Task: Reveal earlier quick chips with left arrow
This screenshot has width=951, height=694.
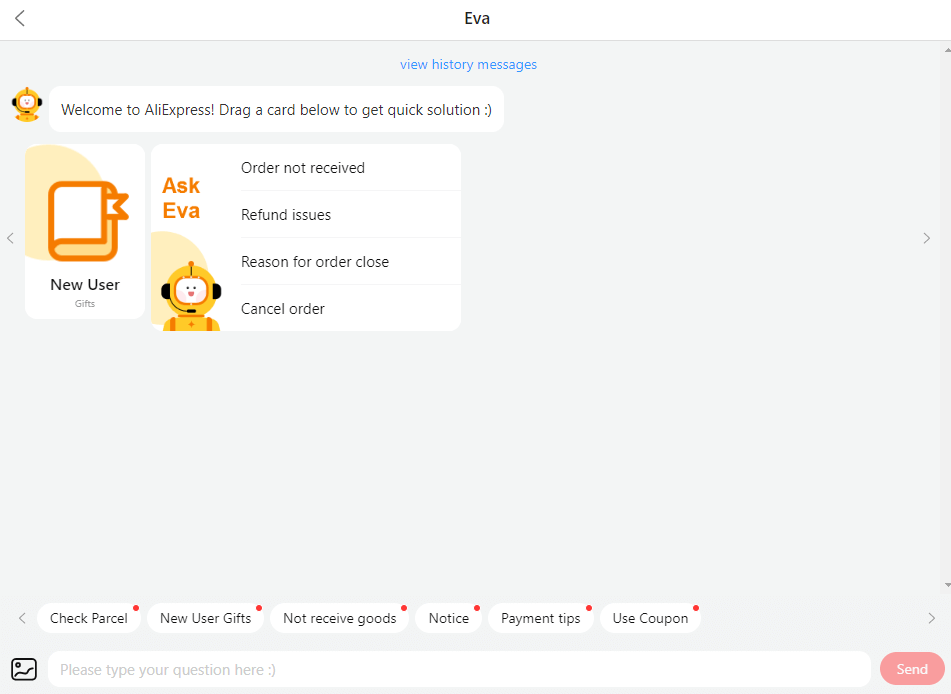Action: [22, 618]
